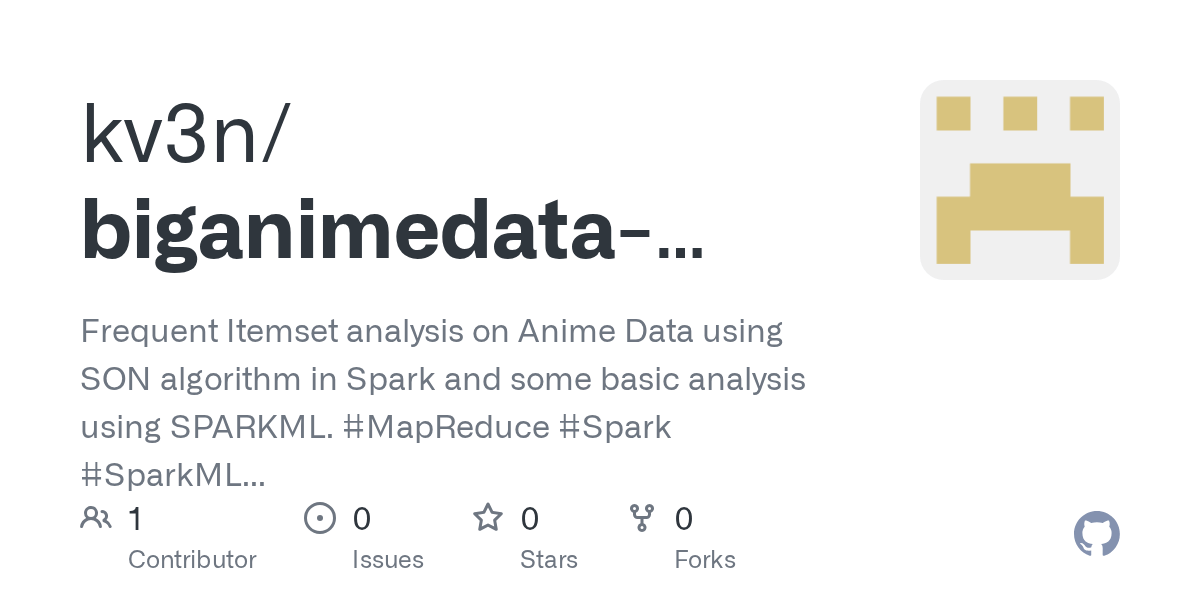Click the Forks branch icon
The width and height of the screenshot is (1200, 600).
[x=641, y=518]
